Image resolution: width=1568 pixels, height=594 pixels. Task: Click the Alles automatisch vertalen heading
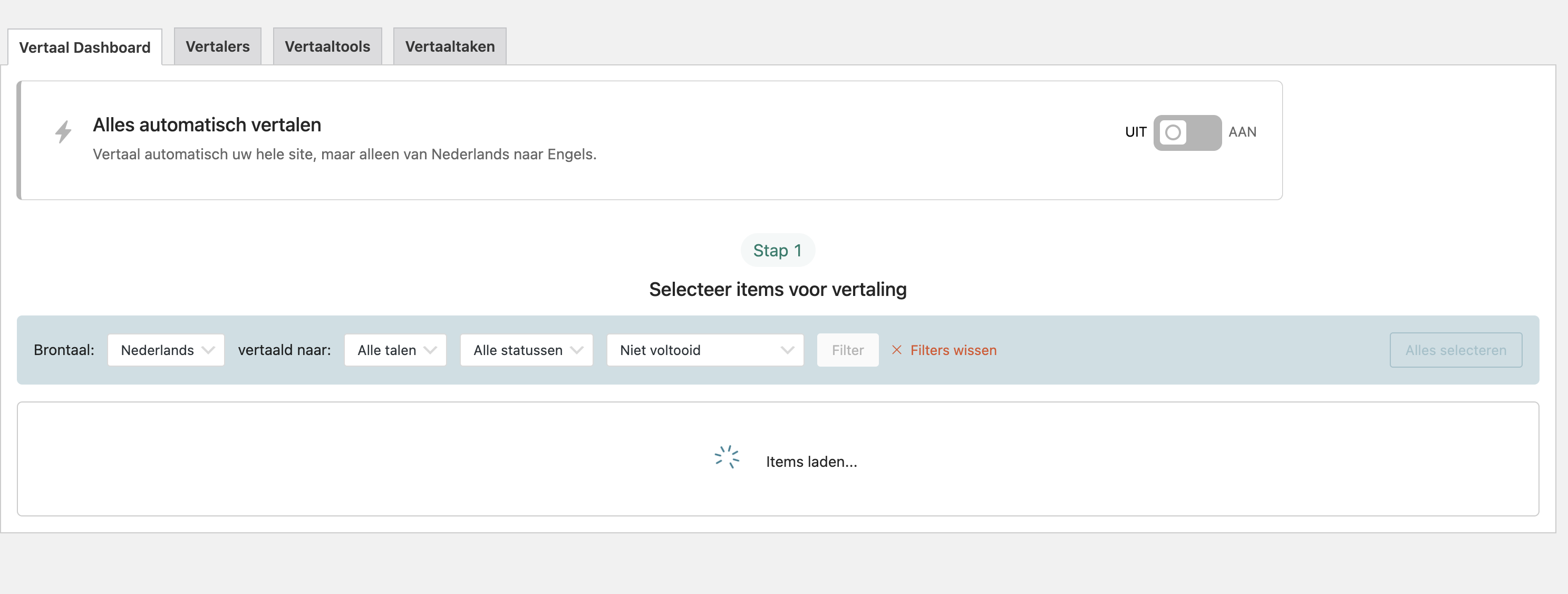coord(207,124)
